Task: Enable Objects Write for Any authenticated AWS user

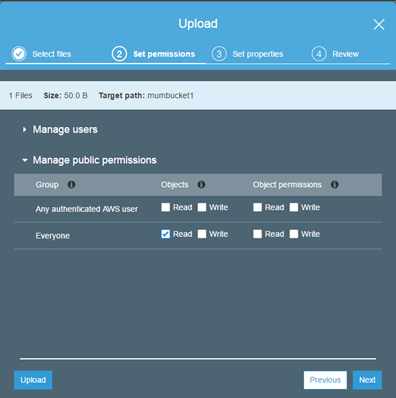Action: click(x=202, y=207)
